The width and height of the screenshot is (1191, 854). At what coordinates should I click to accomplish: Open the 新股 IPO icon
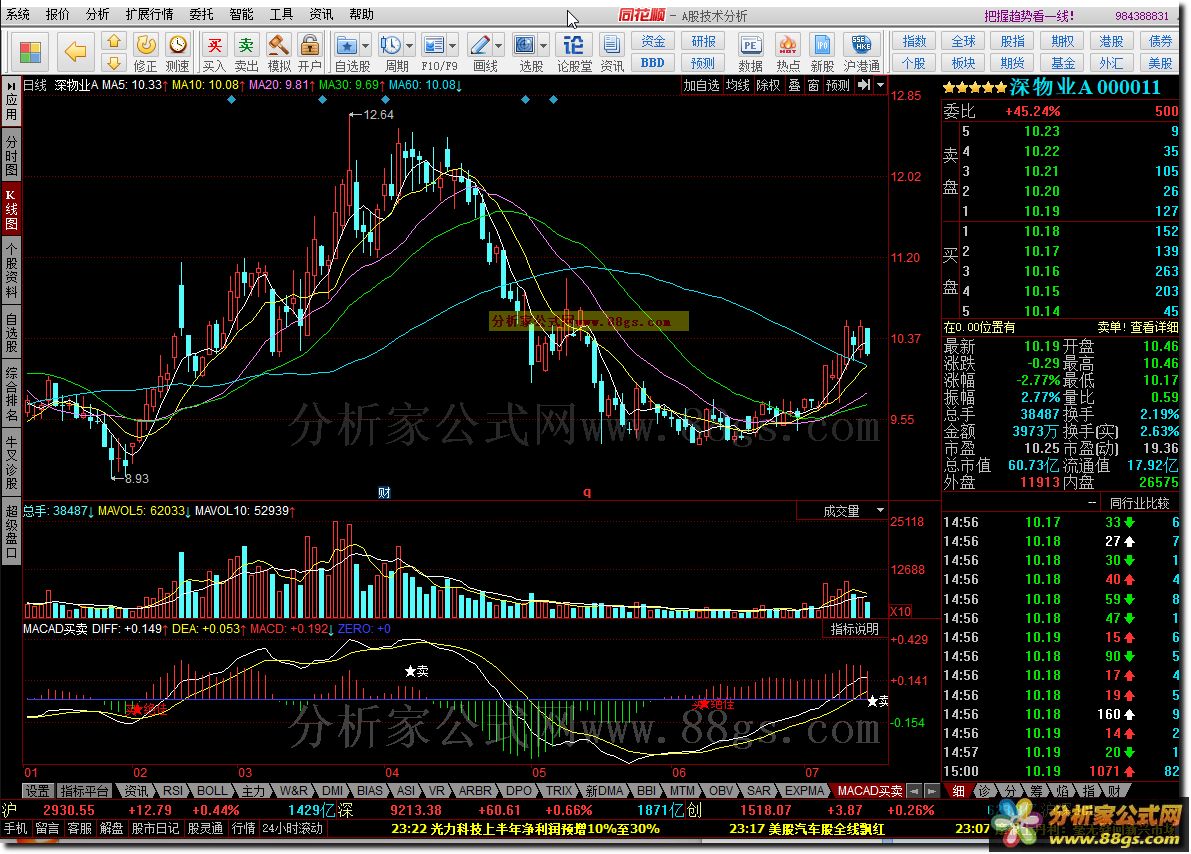click(822, 52)
